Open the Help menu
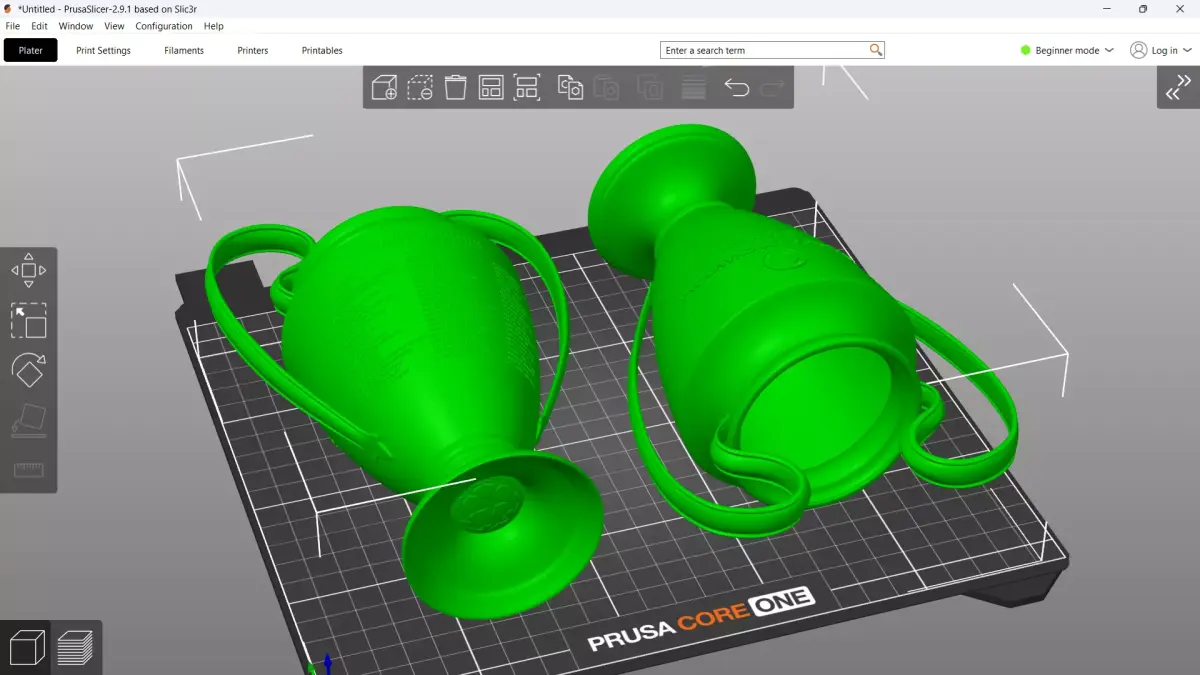Image resolution: width=1200 pixels, height=675 pixels. coord(214,26)
